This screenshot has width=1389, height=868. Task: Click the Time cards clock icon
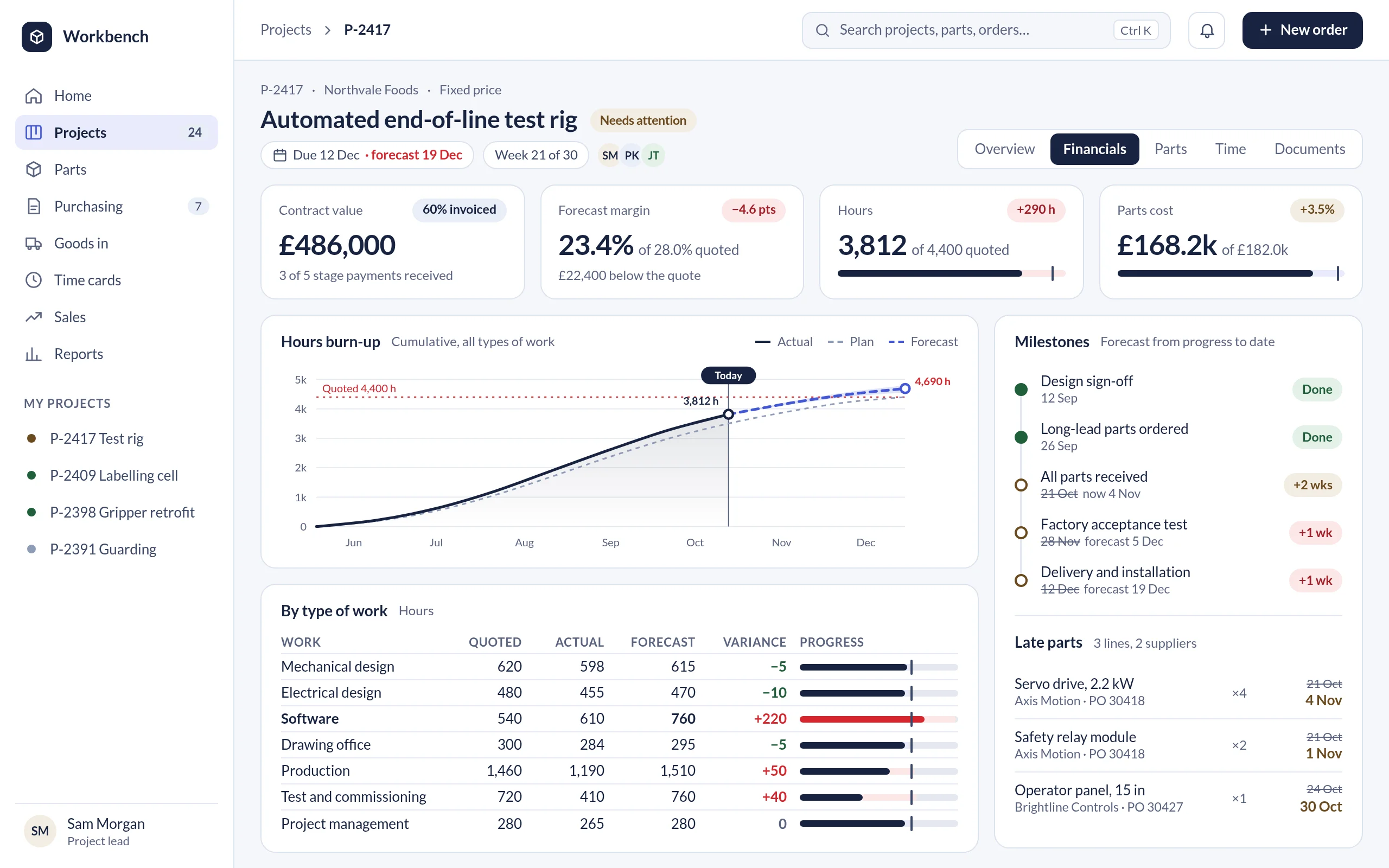point(34,280)
